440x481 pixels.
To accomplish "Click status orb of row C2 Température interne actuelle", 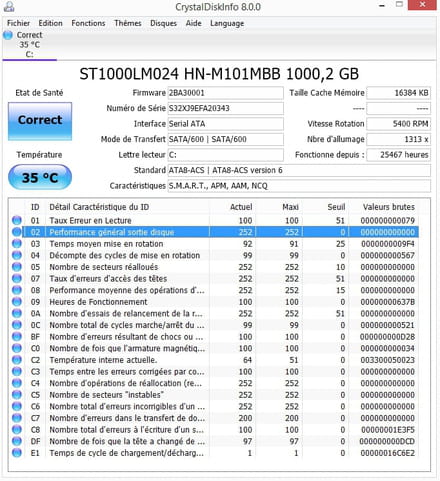I will pyautogui.click(x=17, y=360).
